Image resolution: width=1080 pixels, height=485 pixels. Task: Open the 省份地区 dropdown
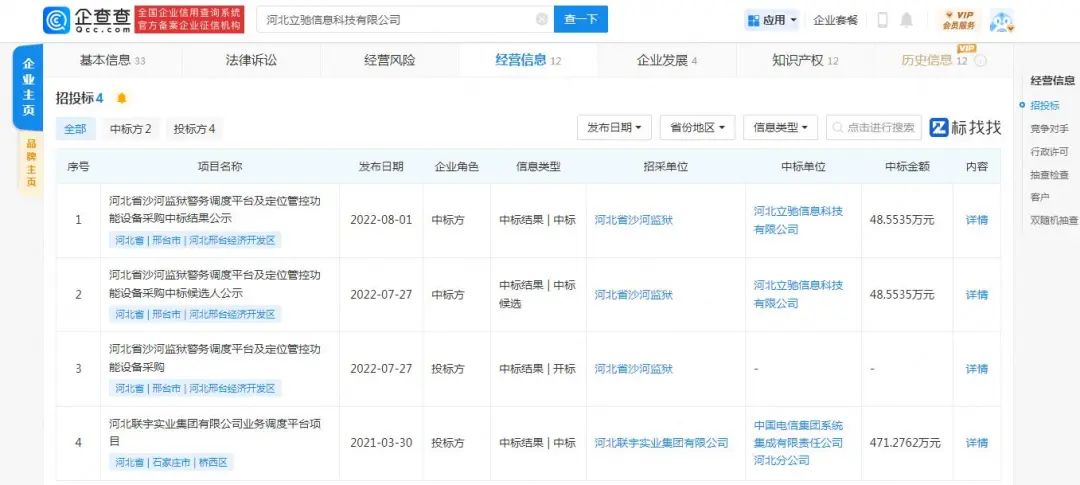(697, 127)
